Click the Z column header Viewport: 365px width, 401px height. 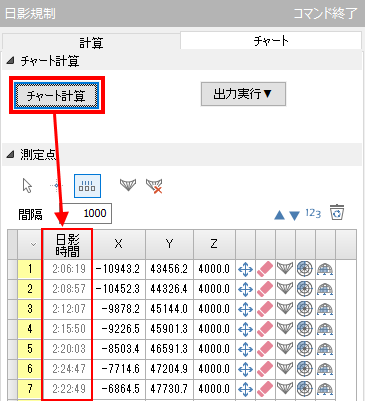214,244
